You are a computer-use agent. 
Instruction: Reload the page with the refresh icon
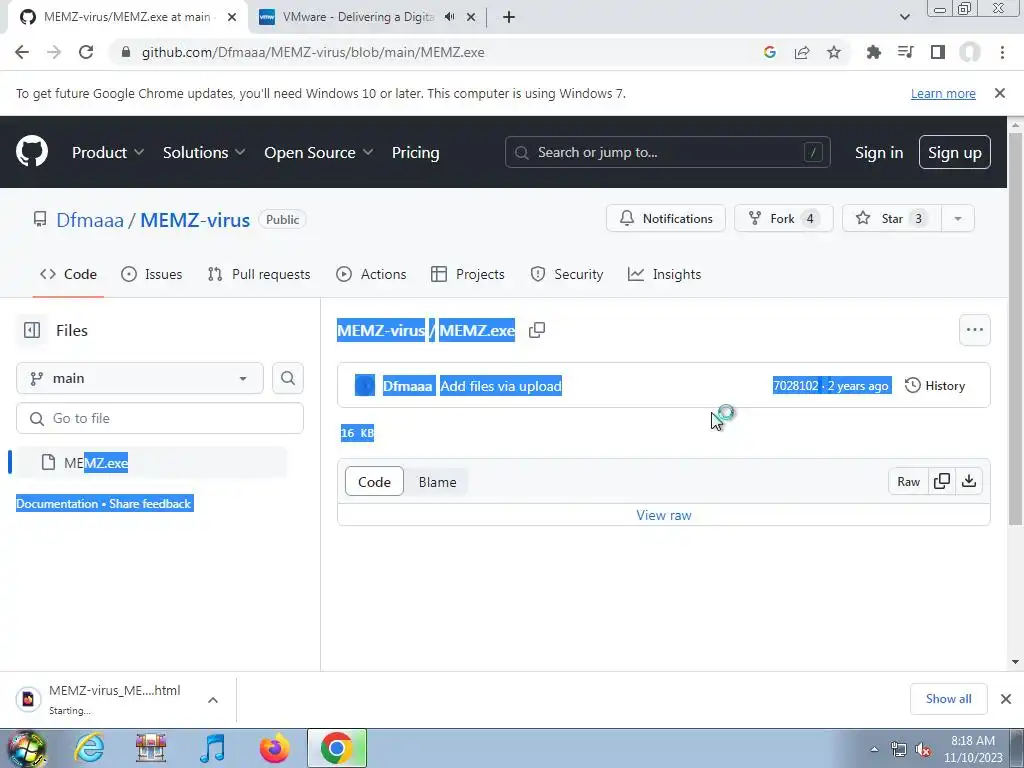point(86,52)
